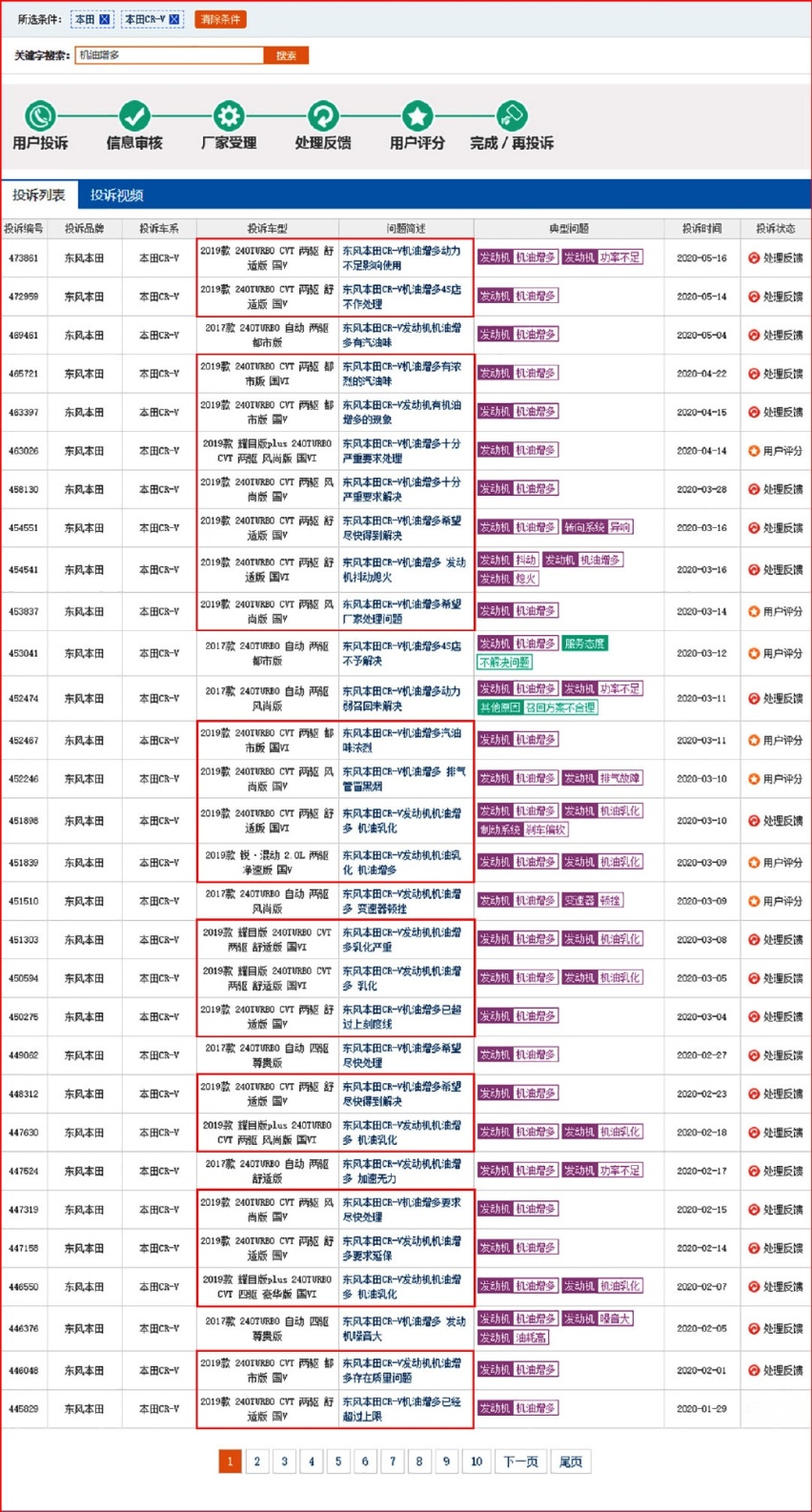Click the status icon for complaint 447319
Screen dimensions: 812x1512
coord(754,1210)
